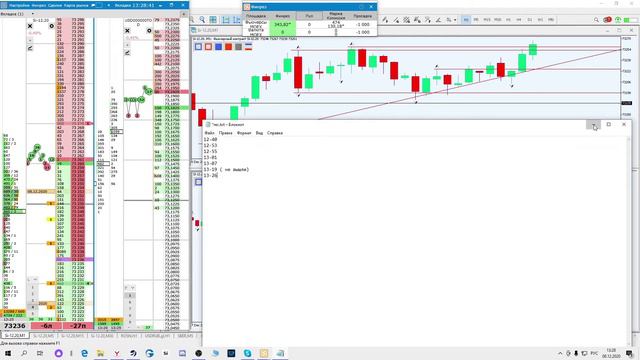Click the X cancel icon in USD order book
The width and height of the screenshot is (640, 360).
pos(127,31)
